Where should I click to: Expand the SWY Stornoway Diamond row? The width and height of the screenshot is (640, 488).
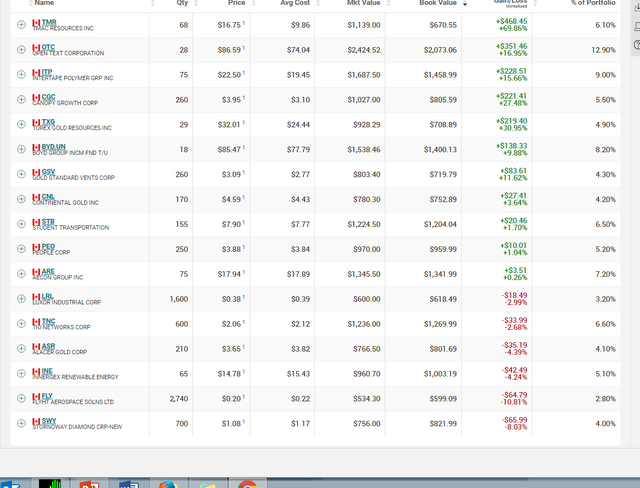click(21, 423)
